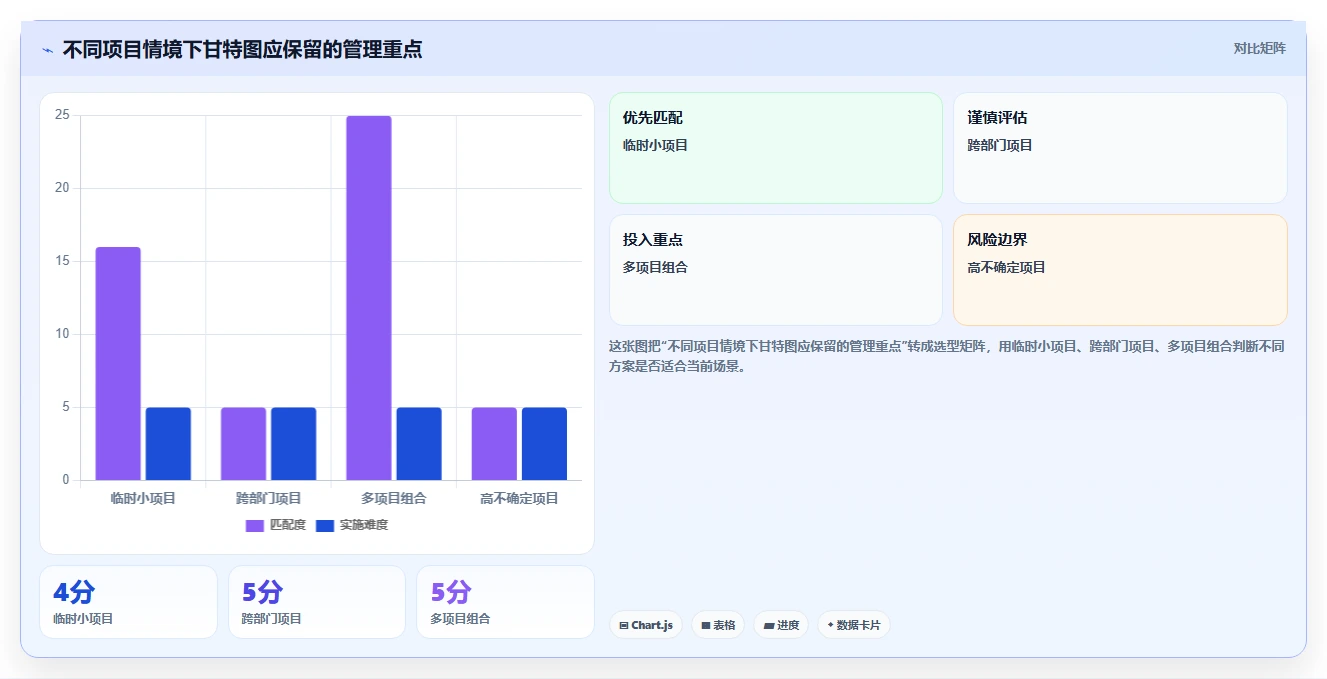Click the y-axis value 25
This screenshot has height=679, width=1327.
point(62,115)
